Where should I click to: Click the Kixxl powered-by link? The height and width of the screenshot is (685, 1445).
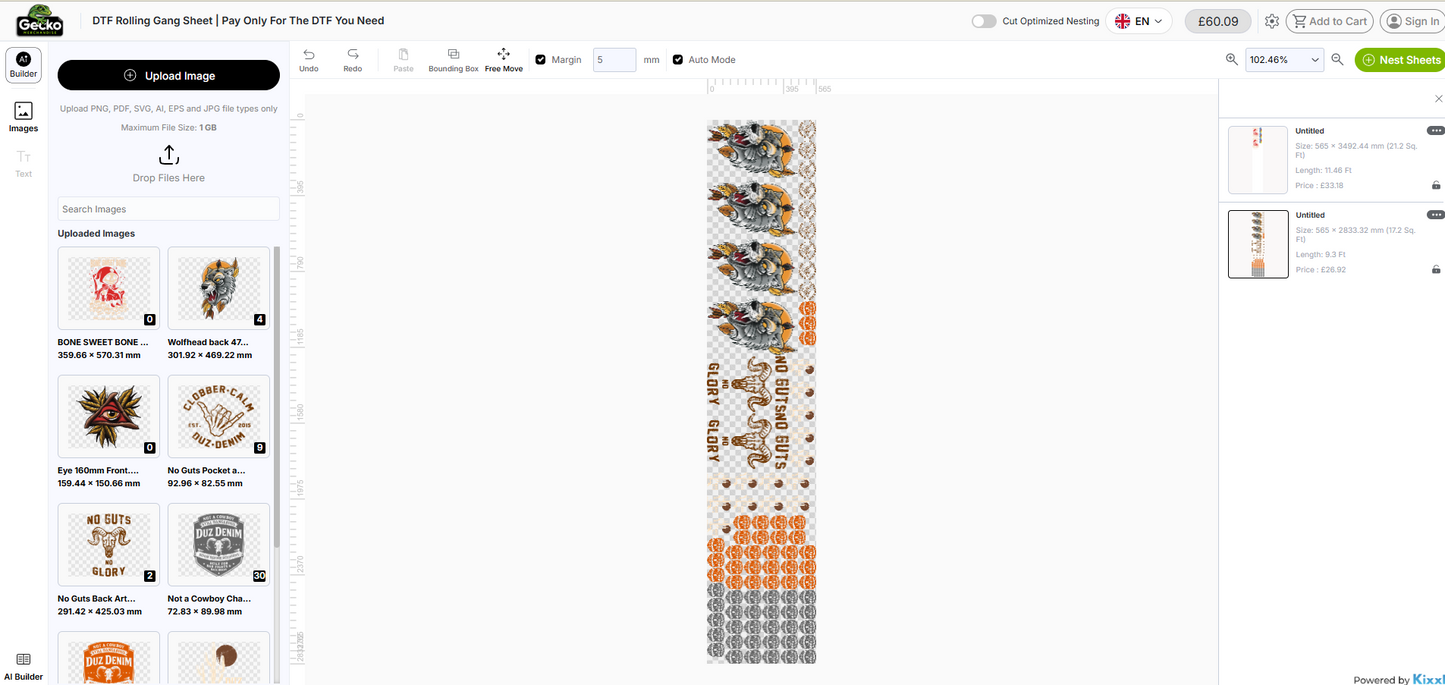(x=1428, y=679)
